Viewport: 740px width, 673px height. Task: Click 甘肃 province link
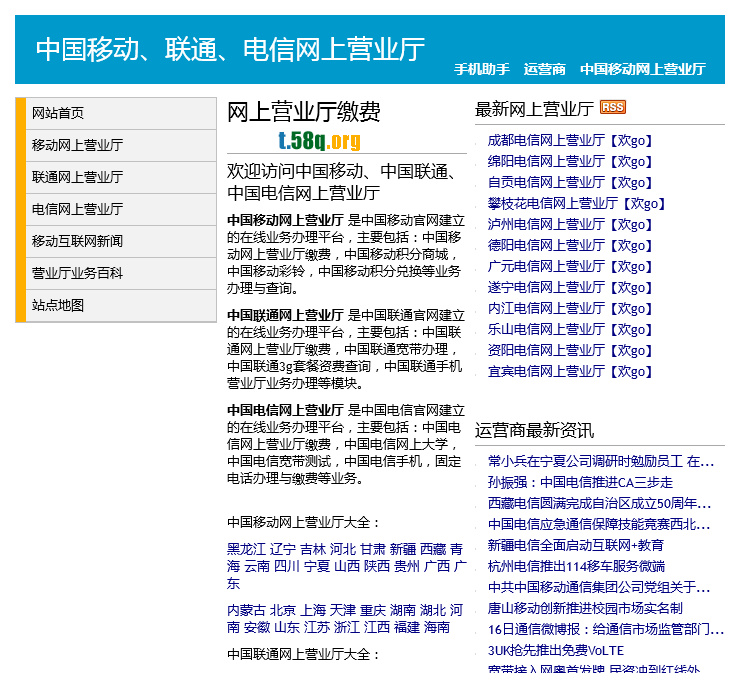click(x=373, y=549)
